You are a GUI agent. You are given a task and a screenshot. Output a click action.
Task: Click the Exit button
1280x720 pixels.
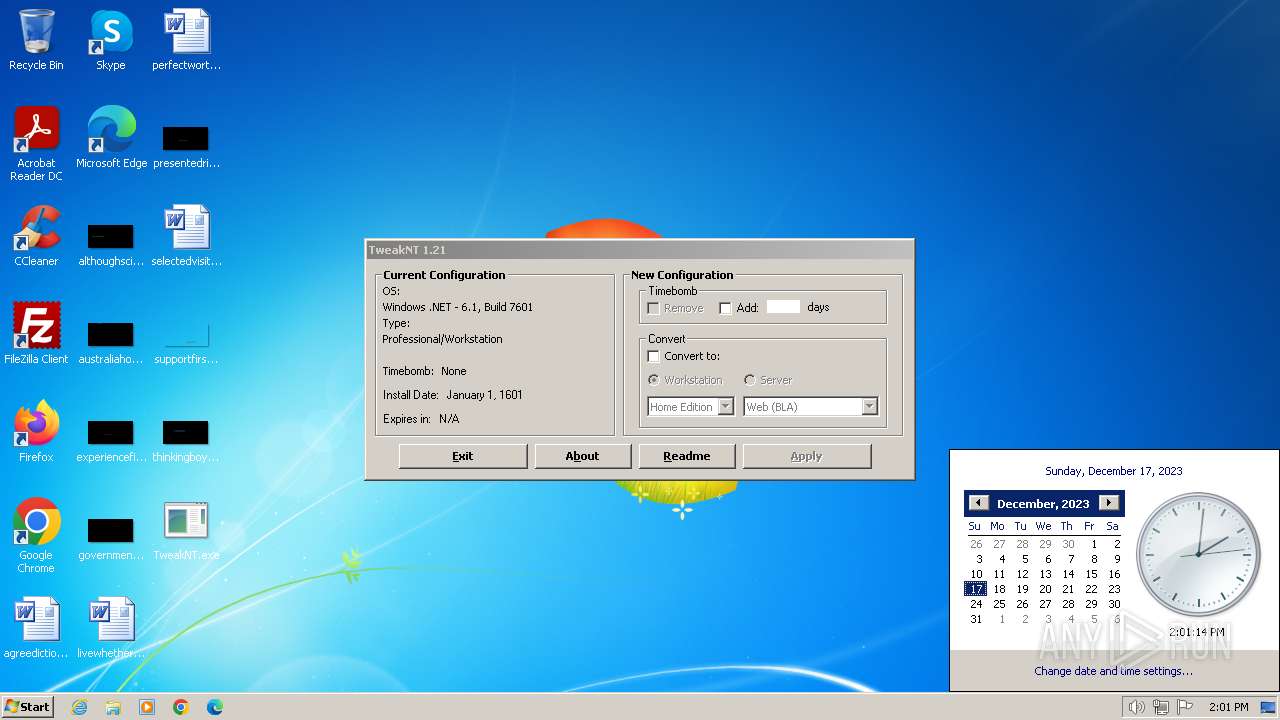click(x=463, y=456)
